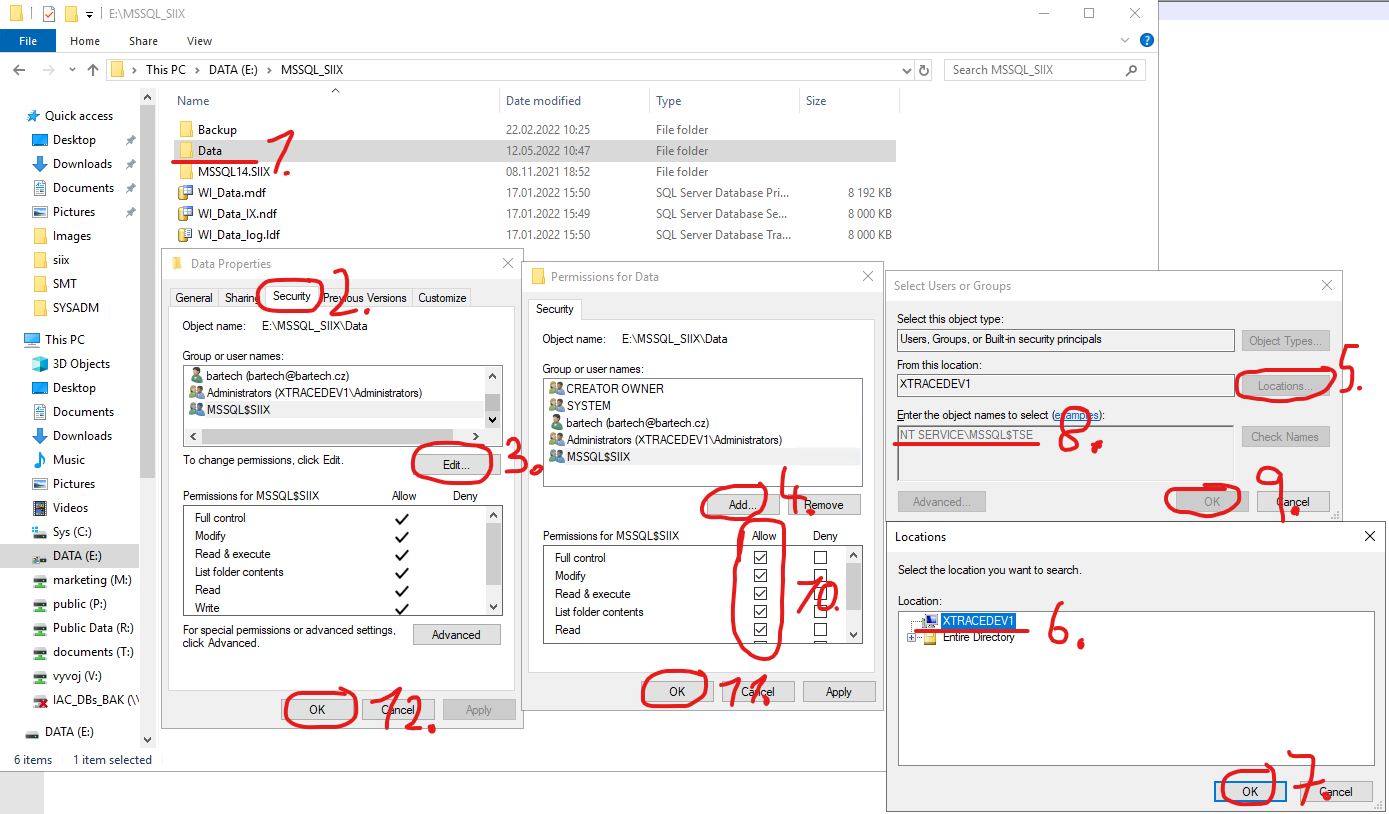Click the back navigation arrow
The height and width of the screenshot is (814, 1389).
pyautogui.click(x=19, y=70)
